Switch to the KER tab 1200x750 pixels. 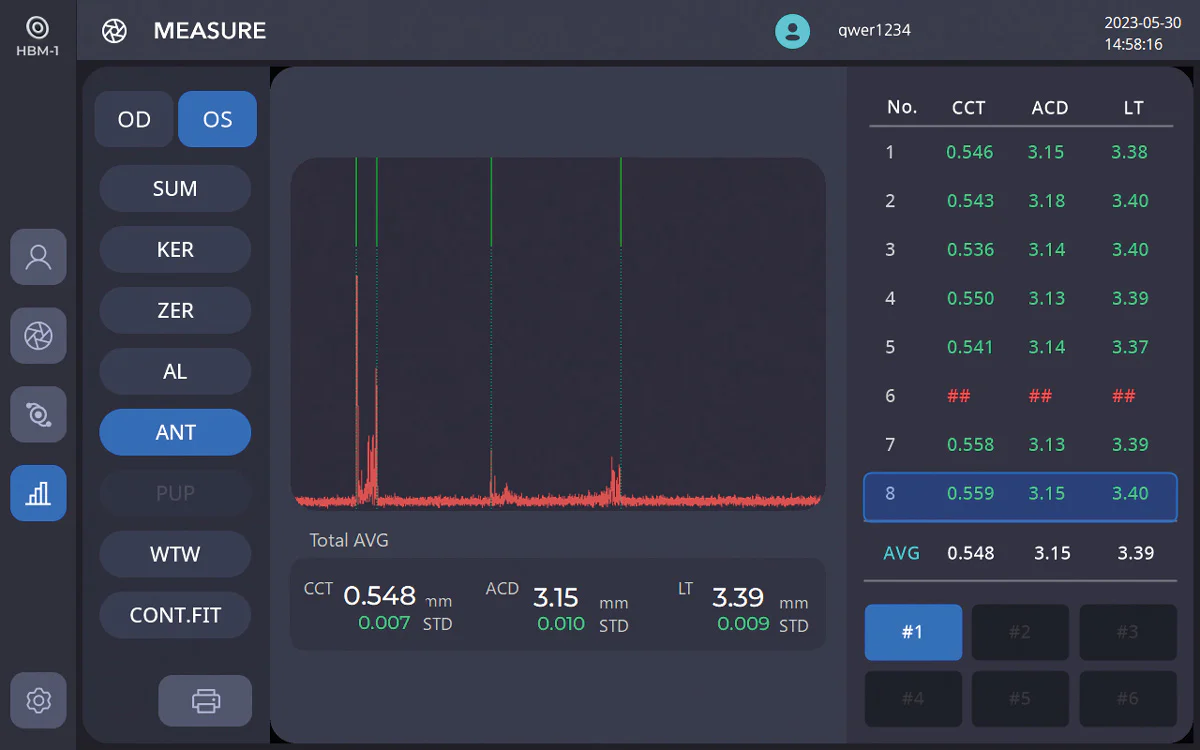coord(175,250)
